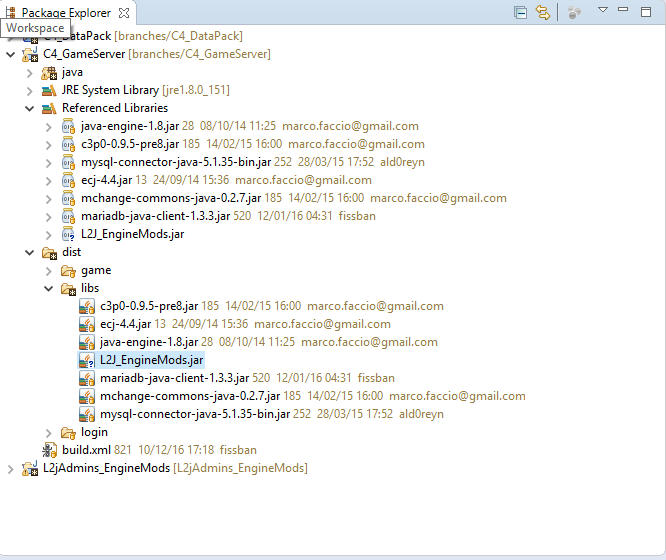Click the L2jAdmins_EngineMods project icon
The image size is (666, 560).
click(x=30, y=468)
